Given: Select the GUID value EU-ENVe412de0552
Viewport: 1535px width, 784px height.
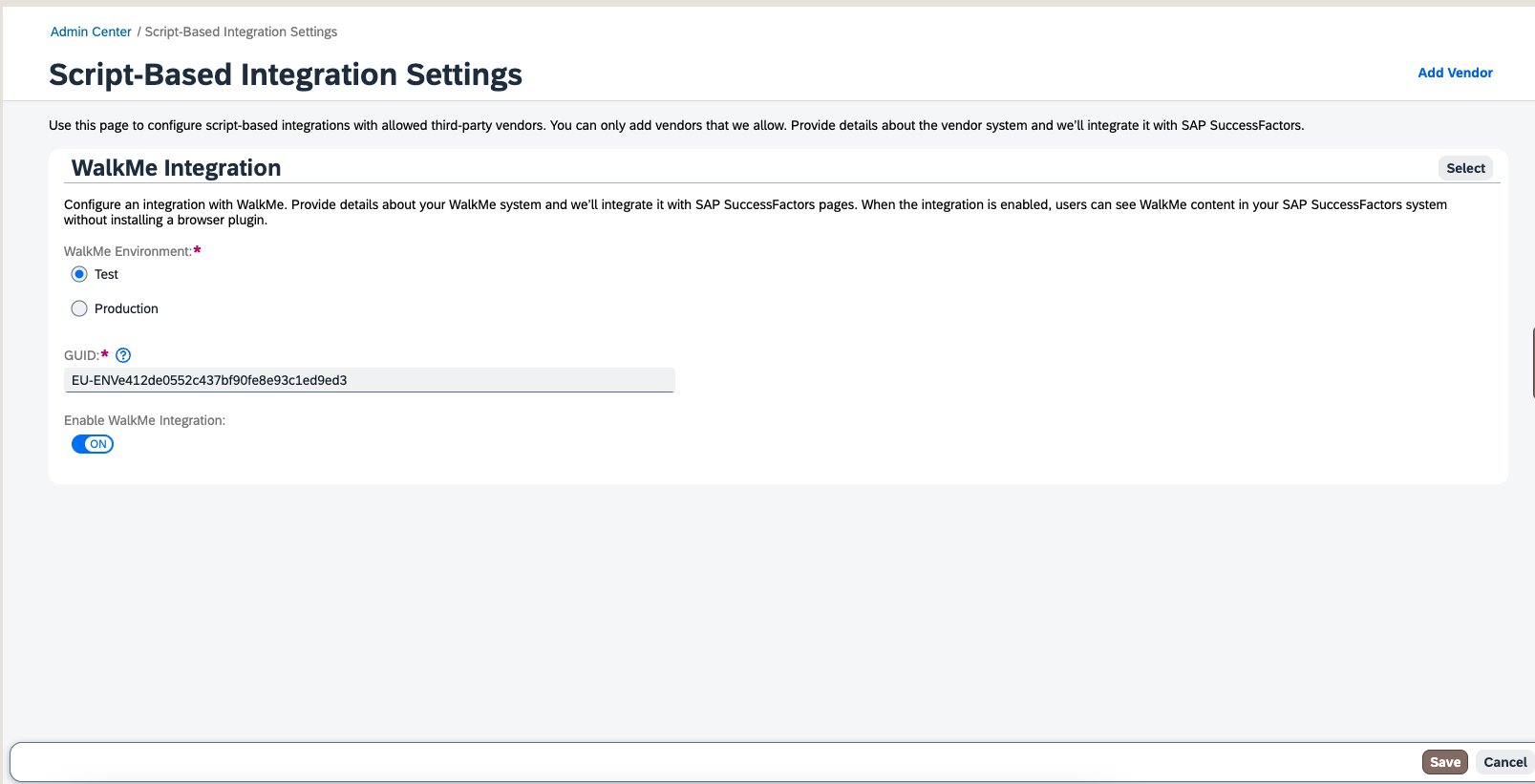Looking at the screenshot, I should 208,379.
